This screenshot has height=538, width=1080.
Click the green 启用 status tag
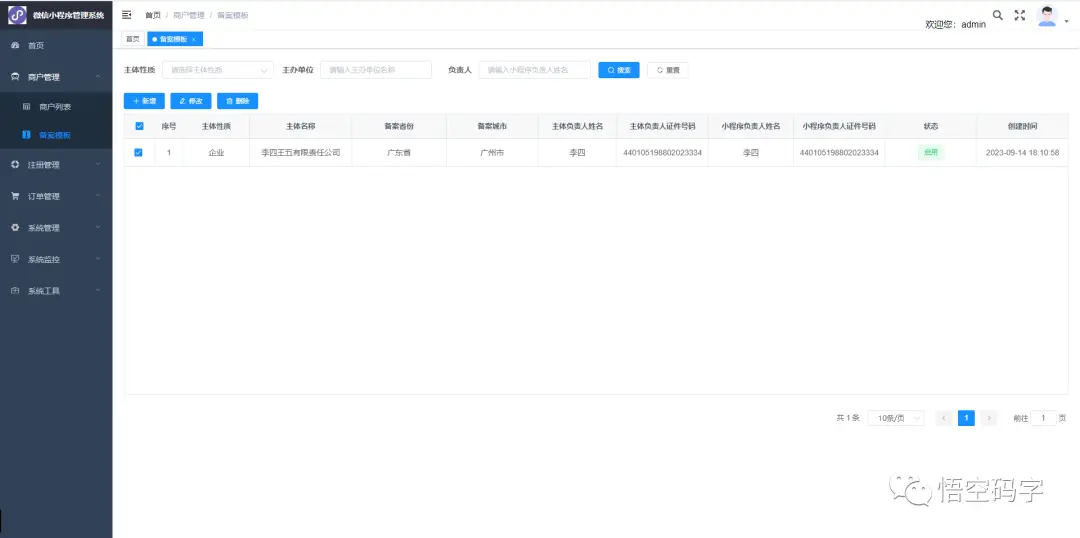(x=931, y=152)
